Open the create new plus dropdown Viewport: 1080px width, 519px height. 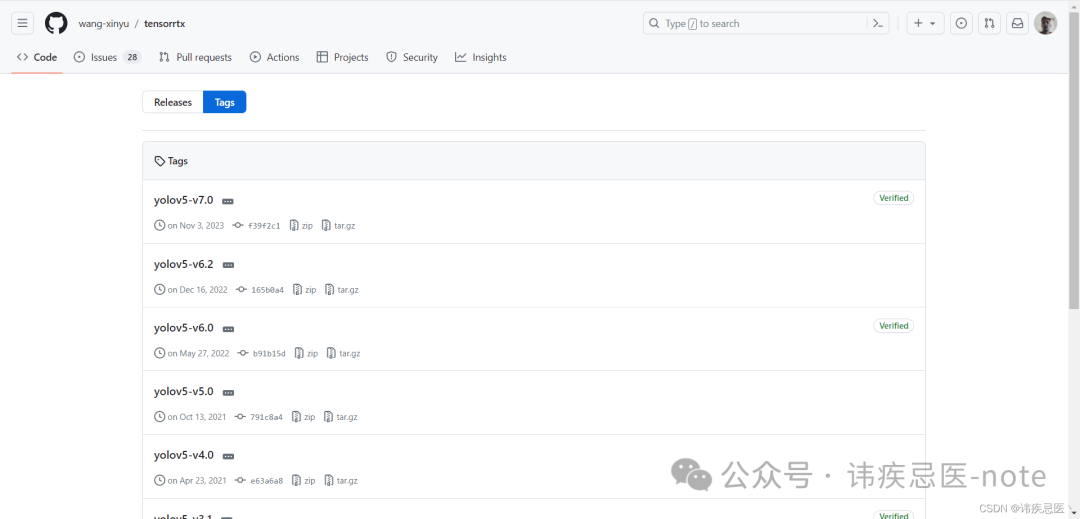[x=925, y=23]
